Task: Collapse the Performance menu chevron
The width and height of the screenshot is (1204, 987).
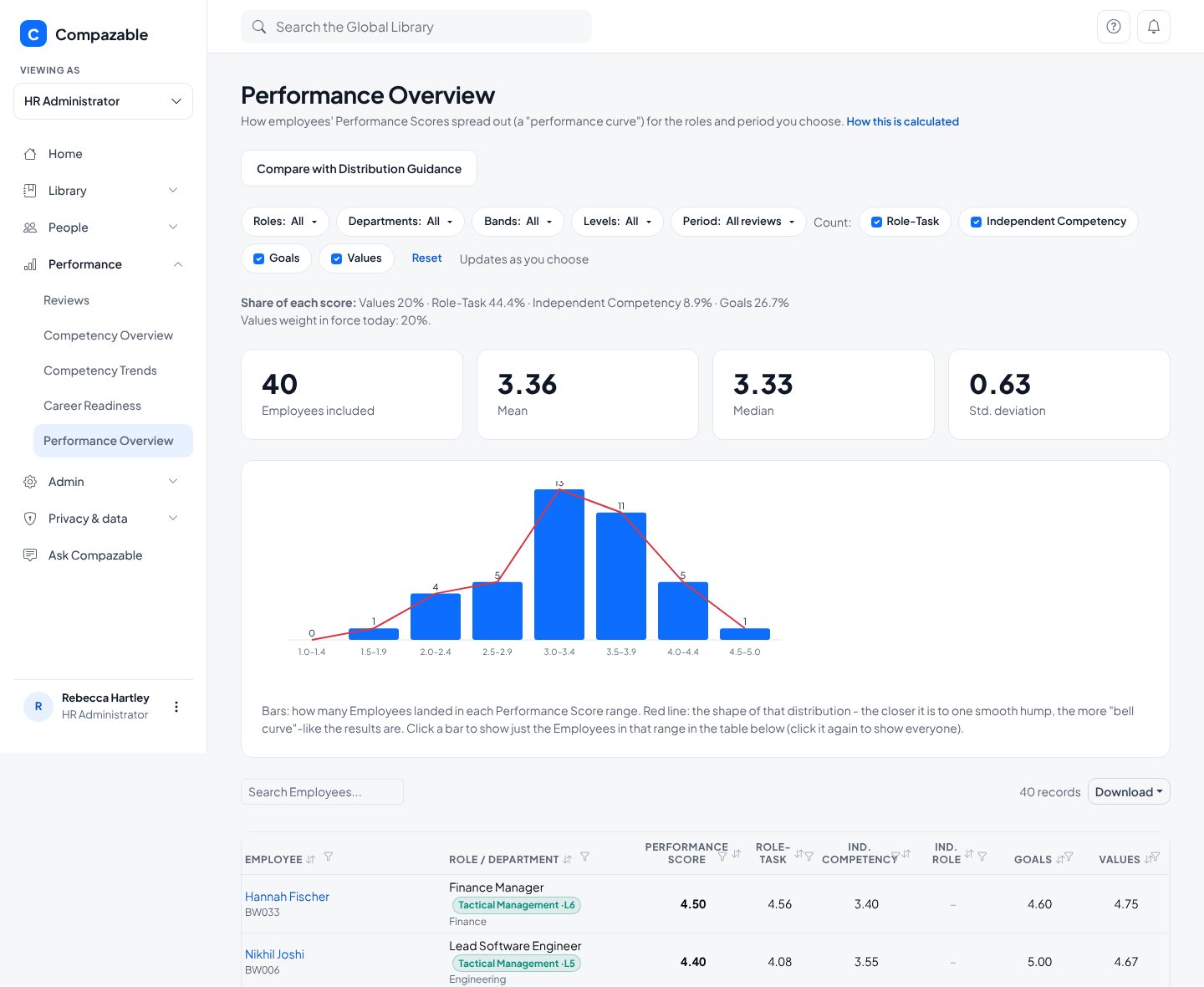Action: [178, 264]
